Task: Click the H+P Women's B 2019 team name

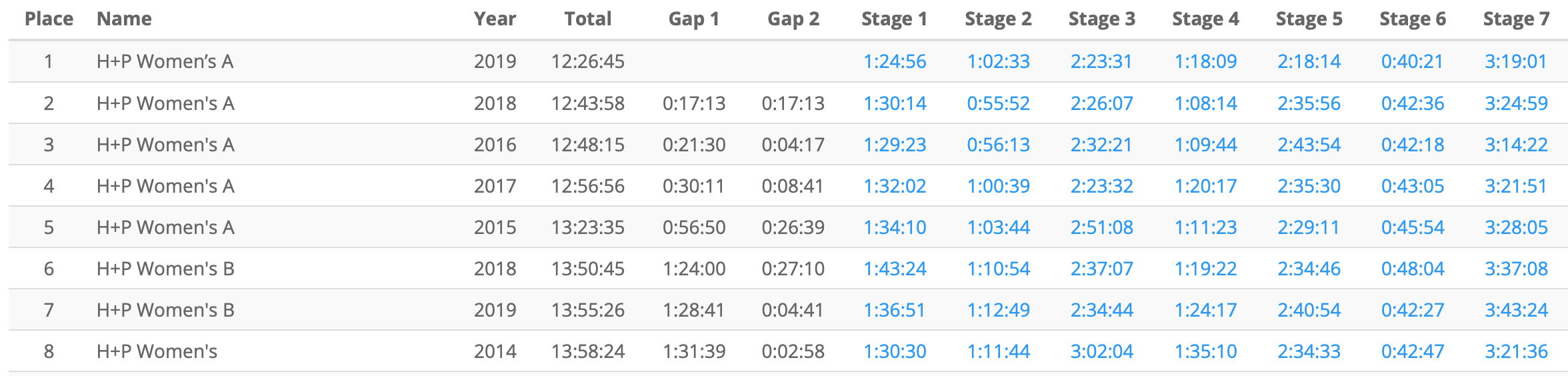Action: 165,310
